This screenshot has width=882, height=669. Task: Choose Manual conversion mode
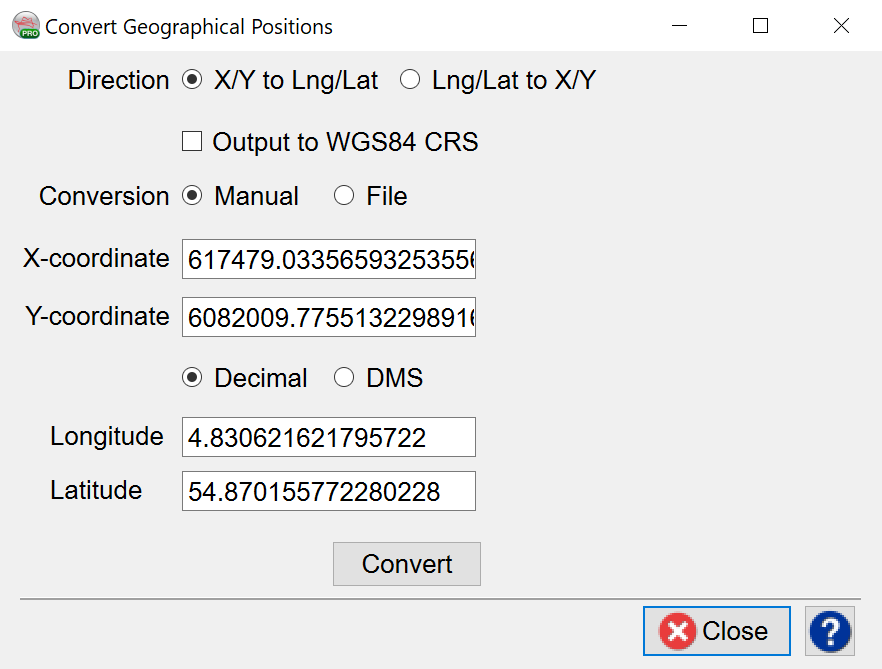pos(192,196)
